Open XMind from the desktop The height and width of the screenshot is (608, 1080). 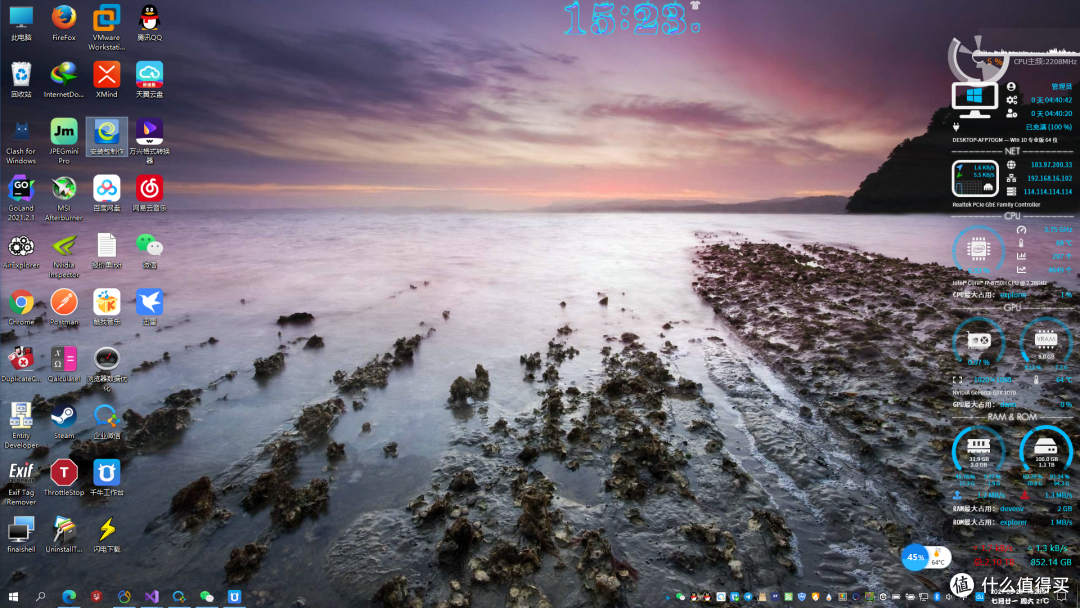point(106,79)
